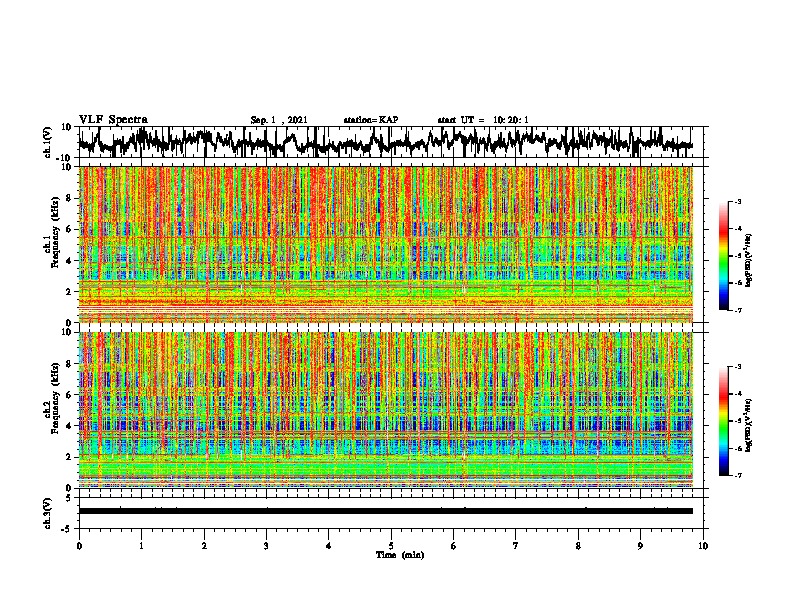Click the ch.1 voltage waveform trace

click(x=385, y=142)
